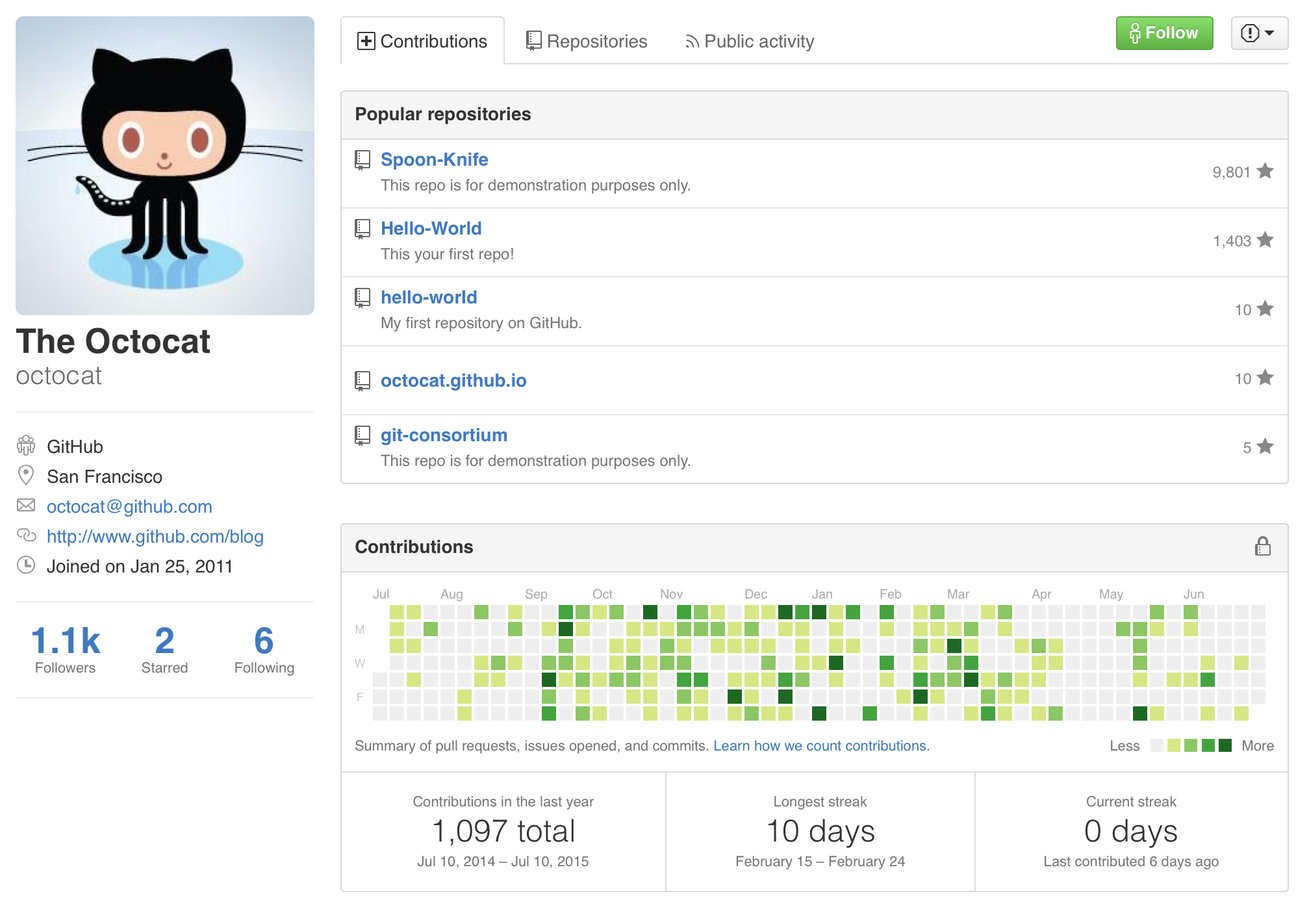Screen dimensions: 1309x900
Task: Visit the github.com/blog link
Action: tap(155, 537)
